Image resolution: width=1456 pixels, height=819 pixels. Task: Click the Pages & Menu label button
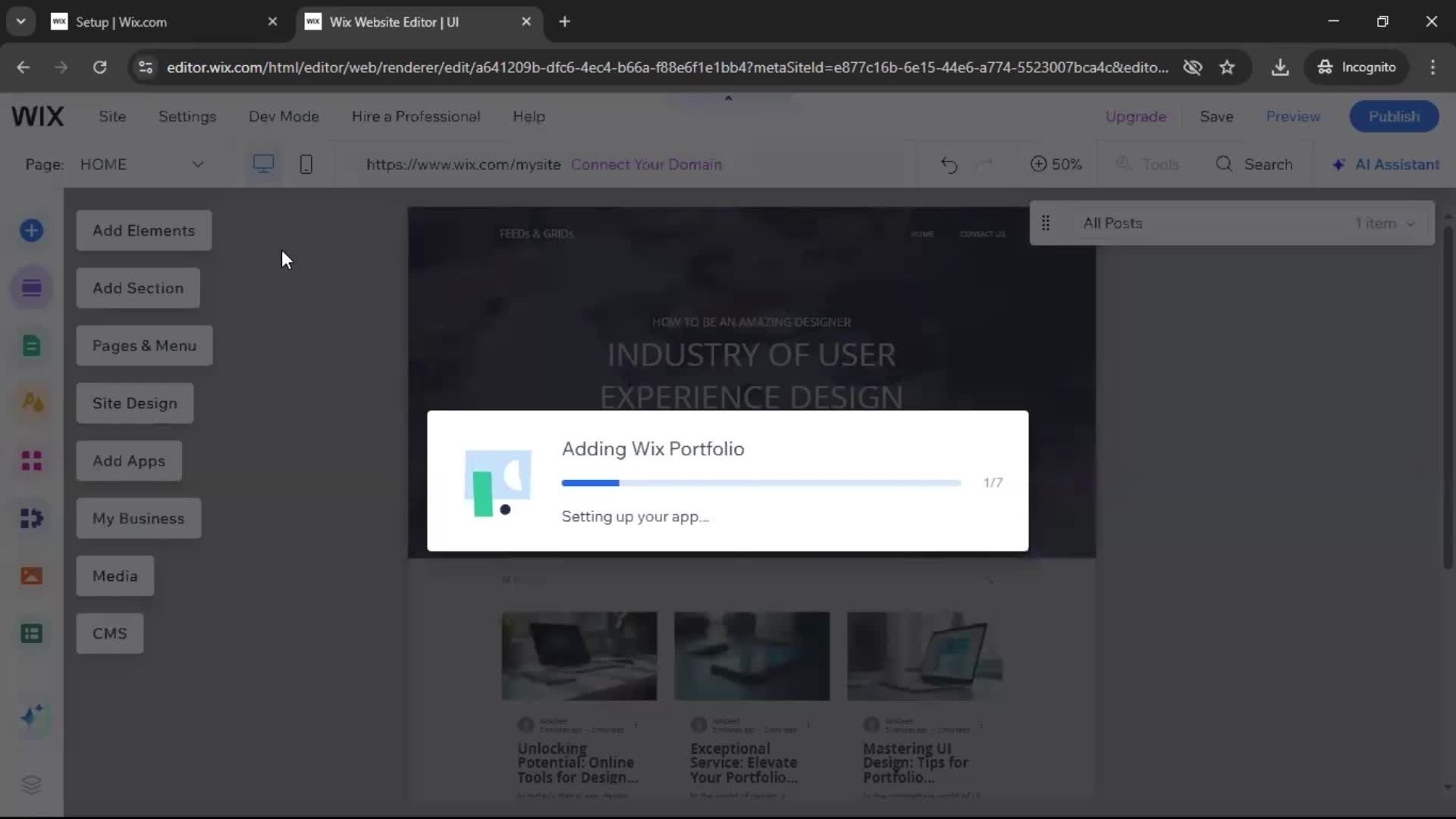[x=144, y=346]
